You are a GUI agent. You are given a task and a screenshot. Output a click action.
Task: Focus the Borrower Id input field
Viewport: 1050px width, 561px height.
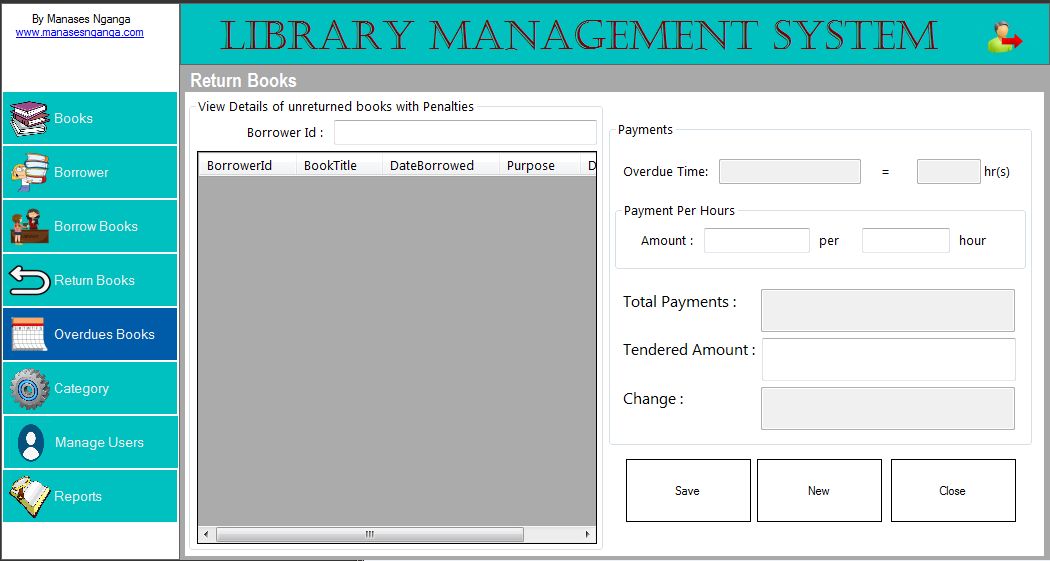(465, 133)
